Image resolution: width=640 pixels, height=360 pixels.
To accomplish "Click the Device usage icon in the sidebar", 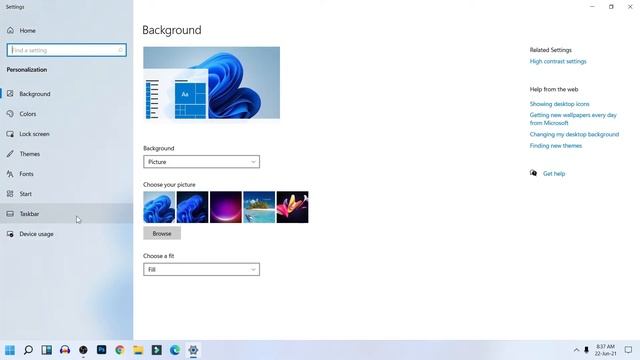I will point(10,234).
